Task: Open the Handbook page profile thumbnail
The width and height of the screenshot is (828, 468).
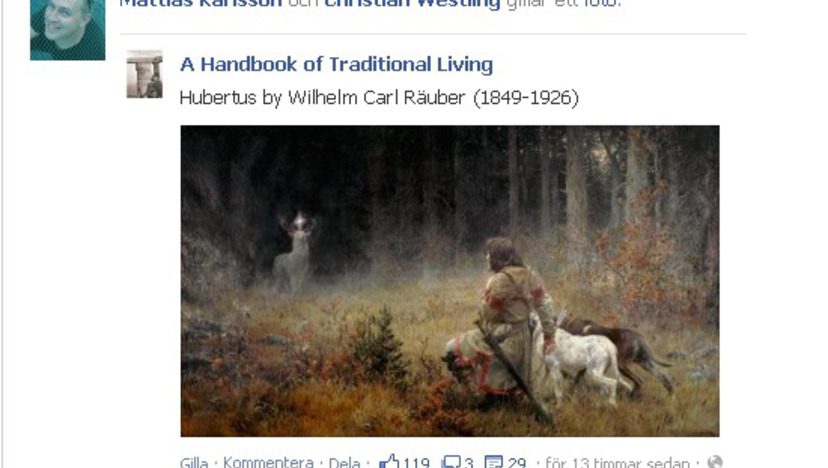Action: (145, 74)
